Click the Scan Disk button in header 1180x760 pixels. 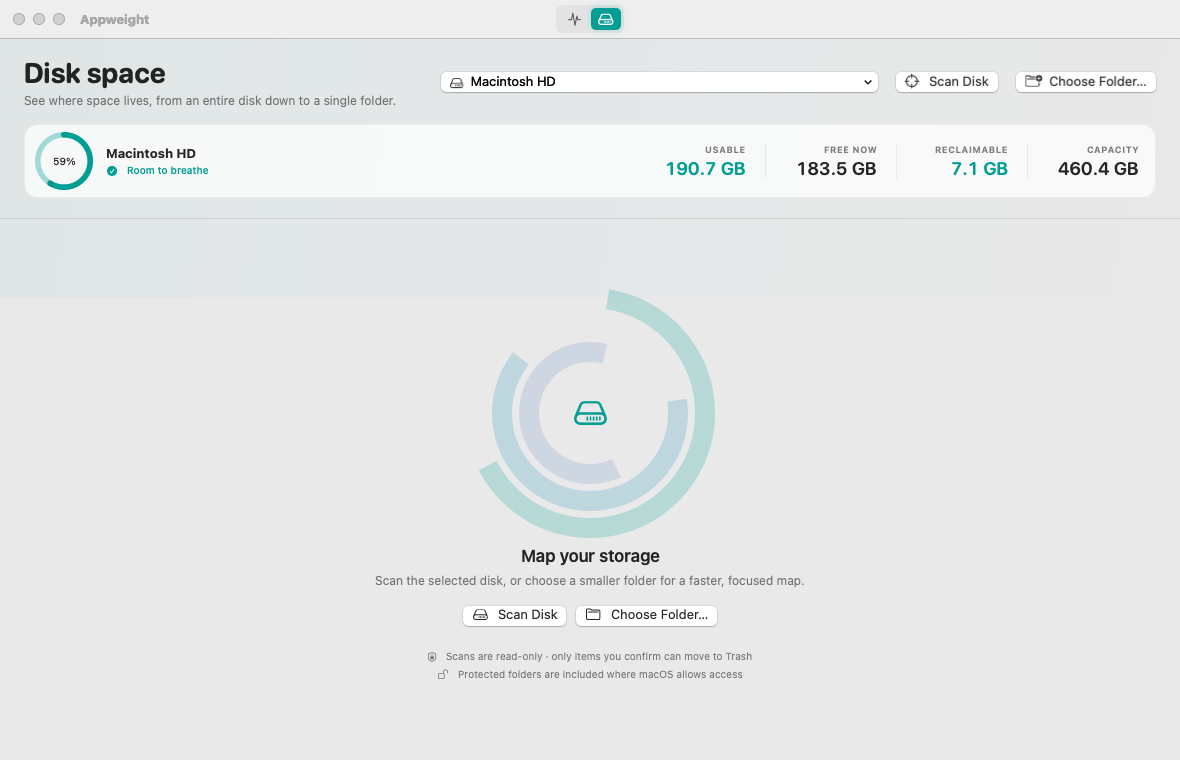click(947, 82)
